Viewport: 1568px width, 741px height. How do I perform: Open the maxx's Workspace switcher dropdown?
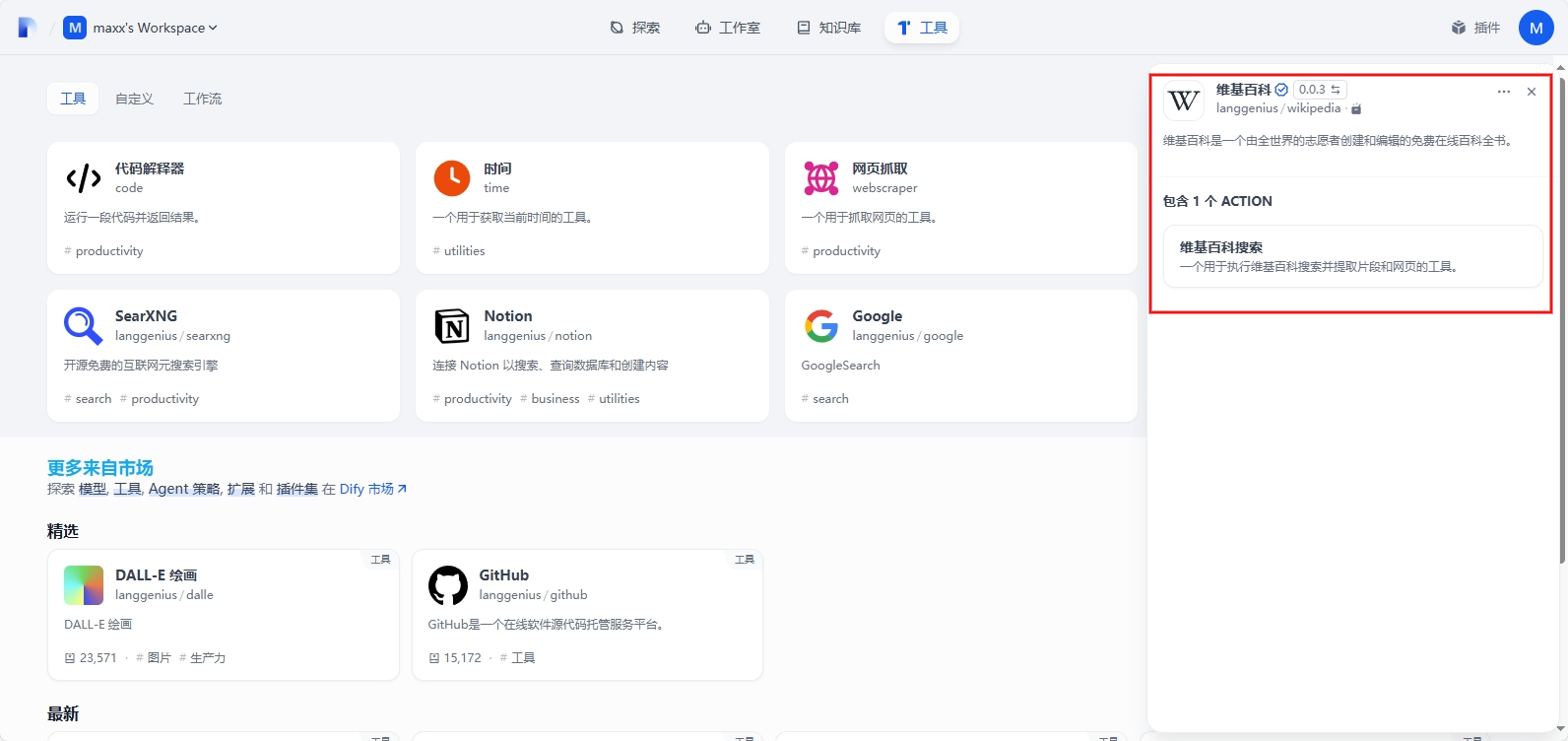[141, 28]
